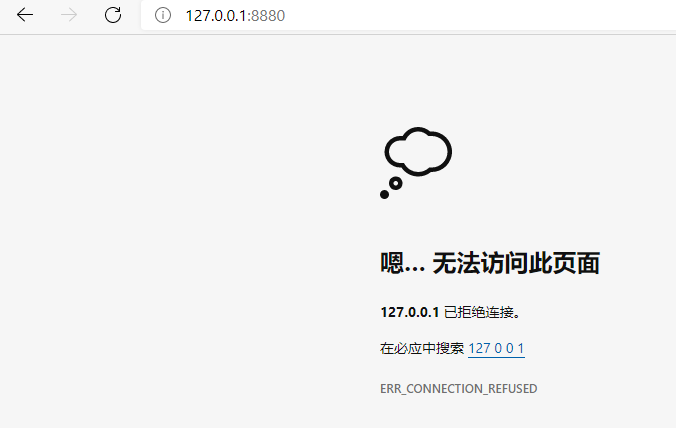Click the ring-shaped dot beneath the cloud
Image resolution: width=676 pixels, height=428 pixels.
[396, 184]
